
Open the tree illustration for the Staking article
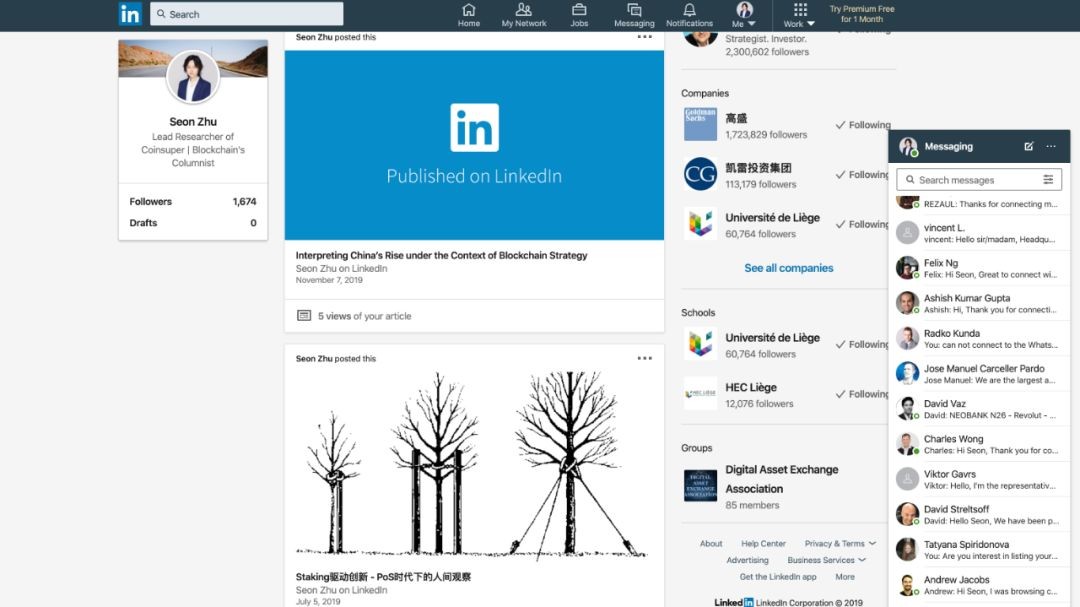tap(474, 465)
